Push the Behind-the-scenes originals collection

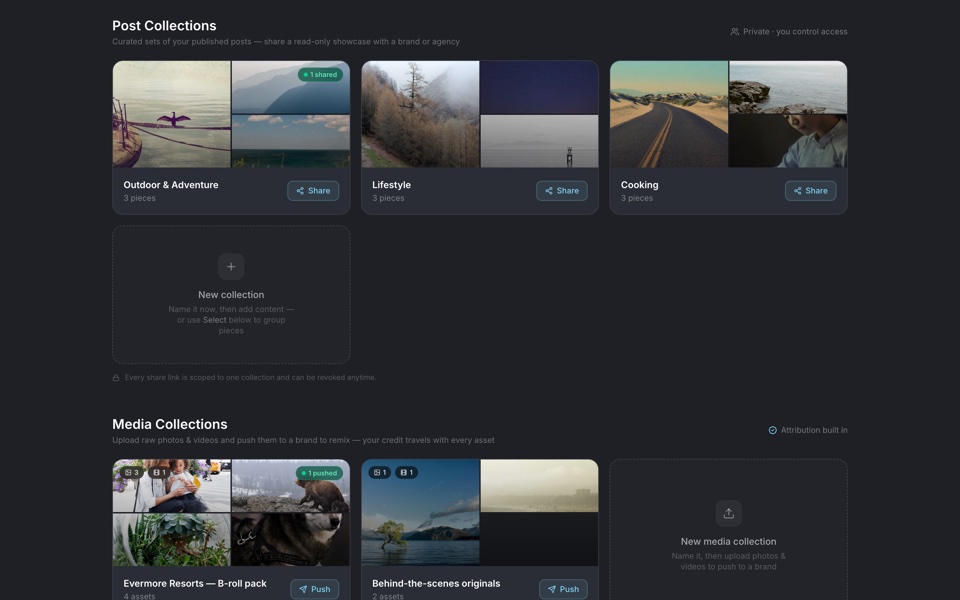tap(563, 590)
